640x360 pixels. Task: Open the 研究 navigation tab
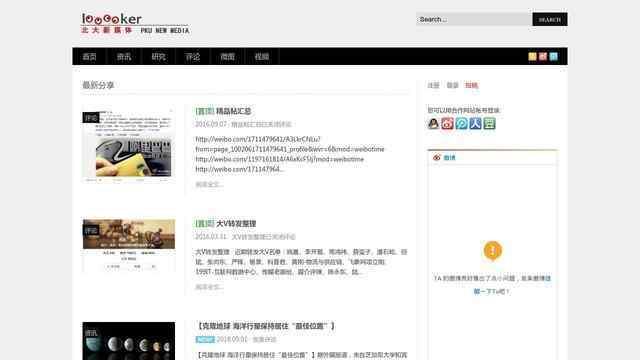point(158,57)
